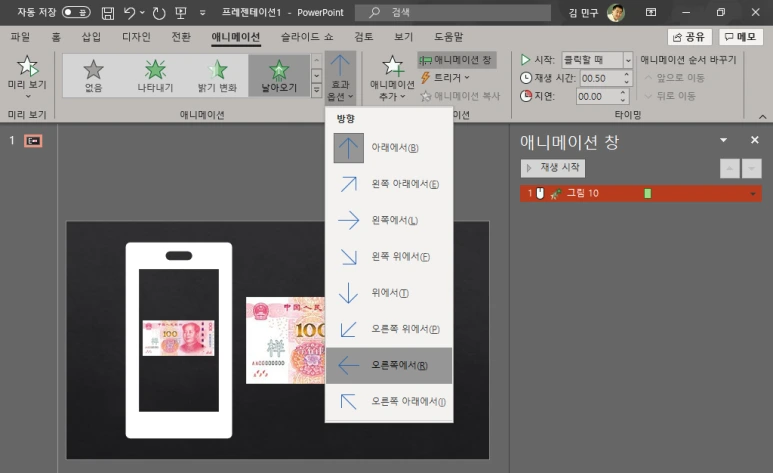Select the 없음 animation effect
773x473 pixels.
click(93, 75)
